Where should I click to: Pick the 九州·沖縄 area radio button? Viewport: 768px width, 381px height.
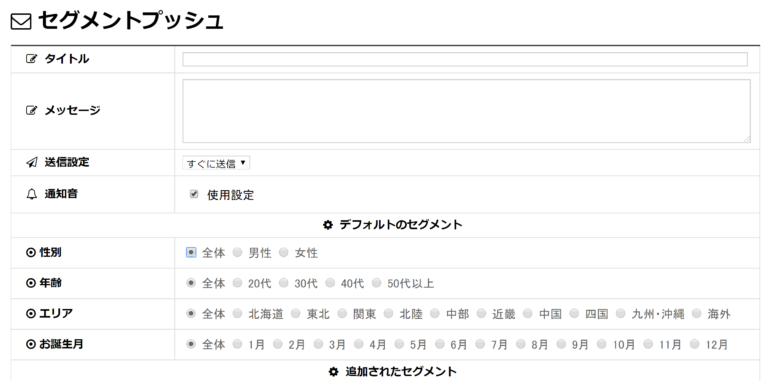621,313
